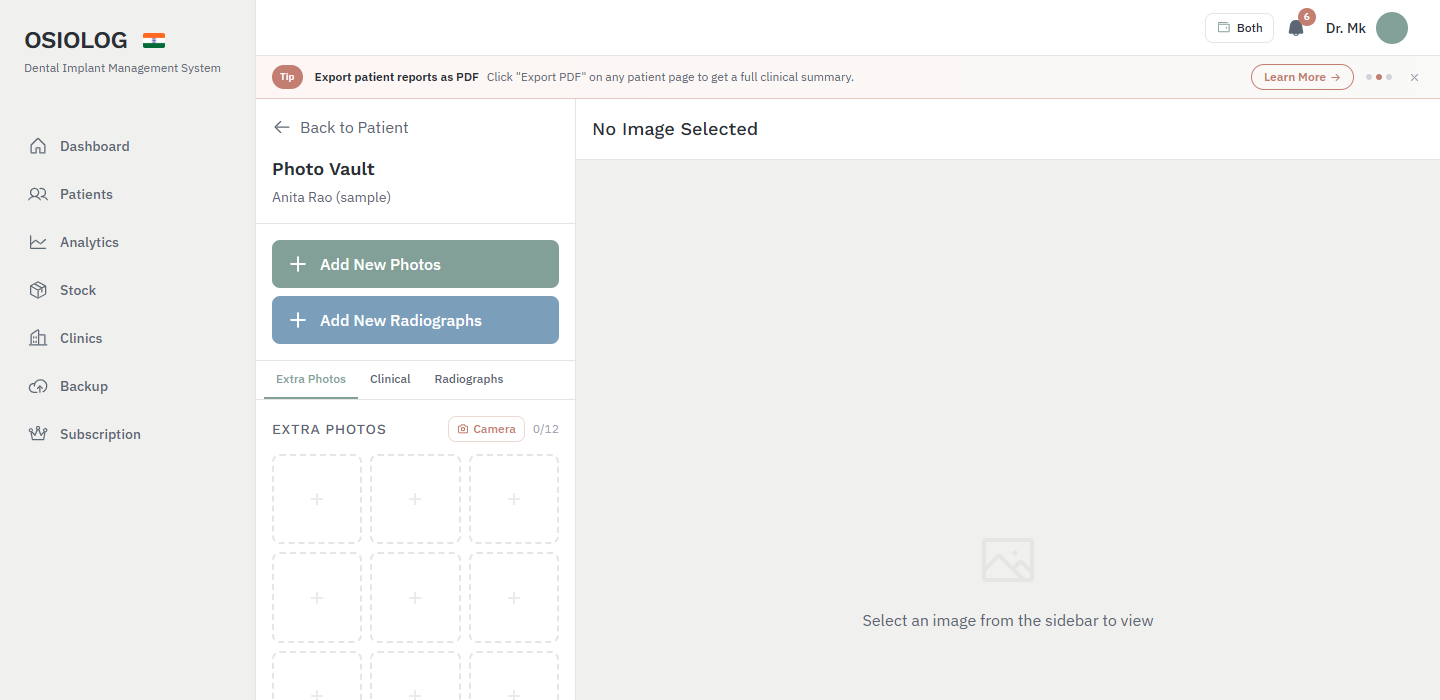Select Subscription in the sidebar

(100, 434)
